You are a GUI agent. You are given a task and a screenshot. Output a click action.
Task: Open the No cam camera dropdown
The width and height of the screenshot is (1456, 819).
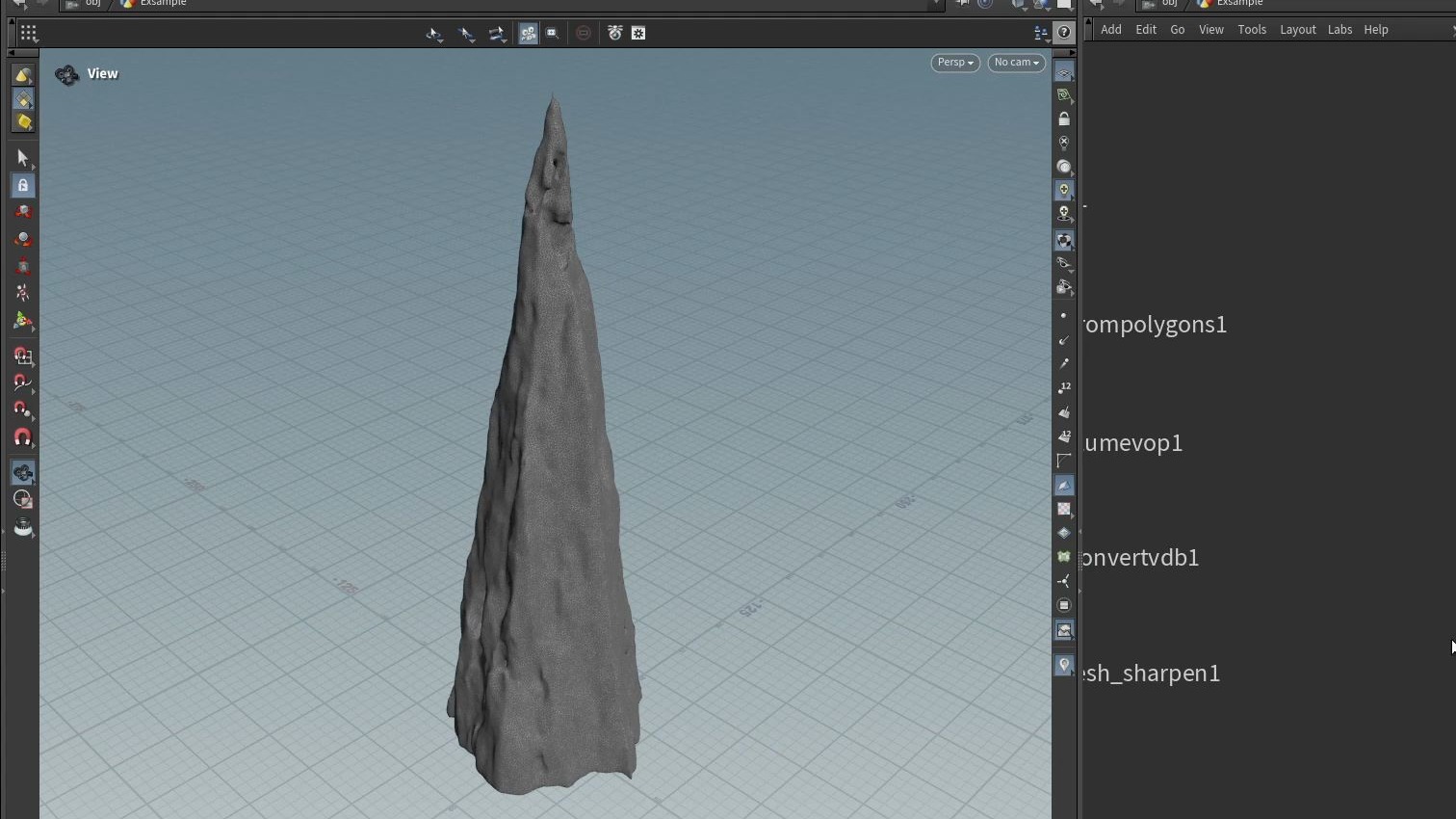coord(1016,63)
